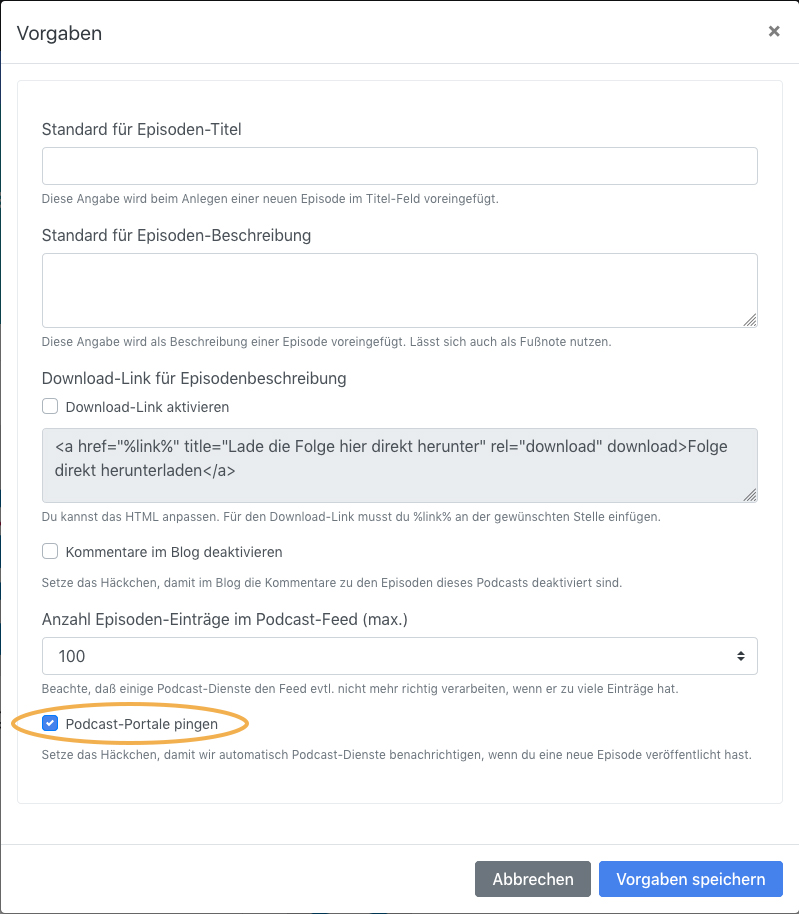
Task: Click inside the download link HTML code box
Action: coord(399,465)
